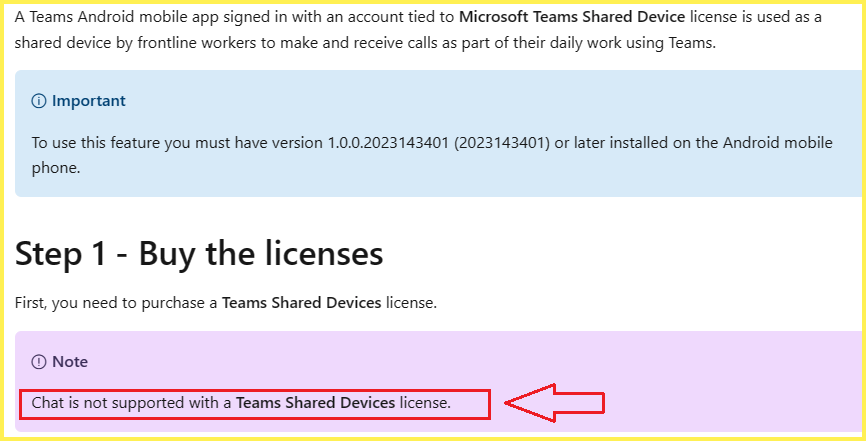Click bold 'Microsoft Teams Shared Device' in intro paragraph
Screen dimensions: 866x441
tap(572, 17)
